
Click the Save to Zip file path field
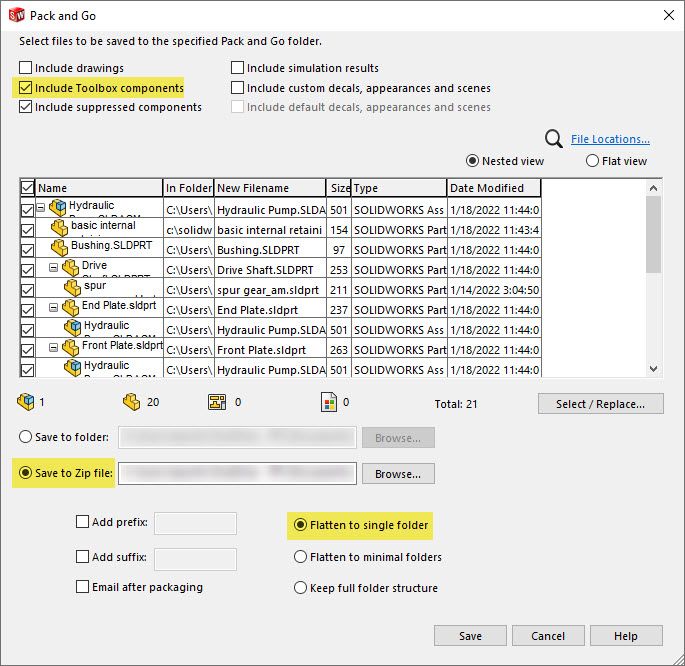tap(237, 473)
